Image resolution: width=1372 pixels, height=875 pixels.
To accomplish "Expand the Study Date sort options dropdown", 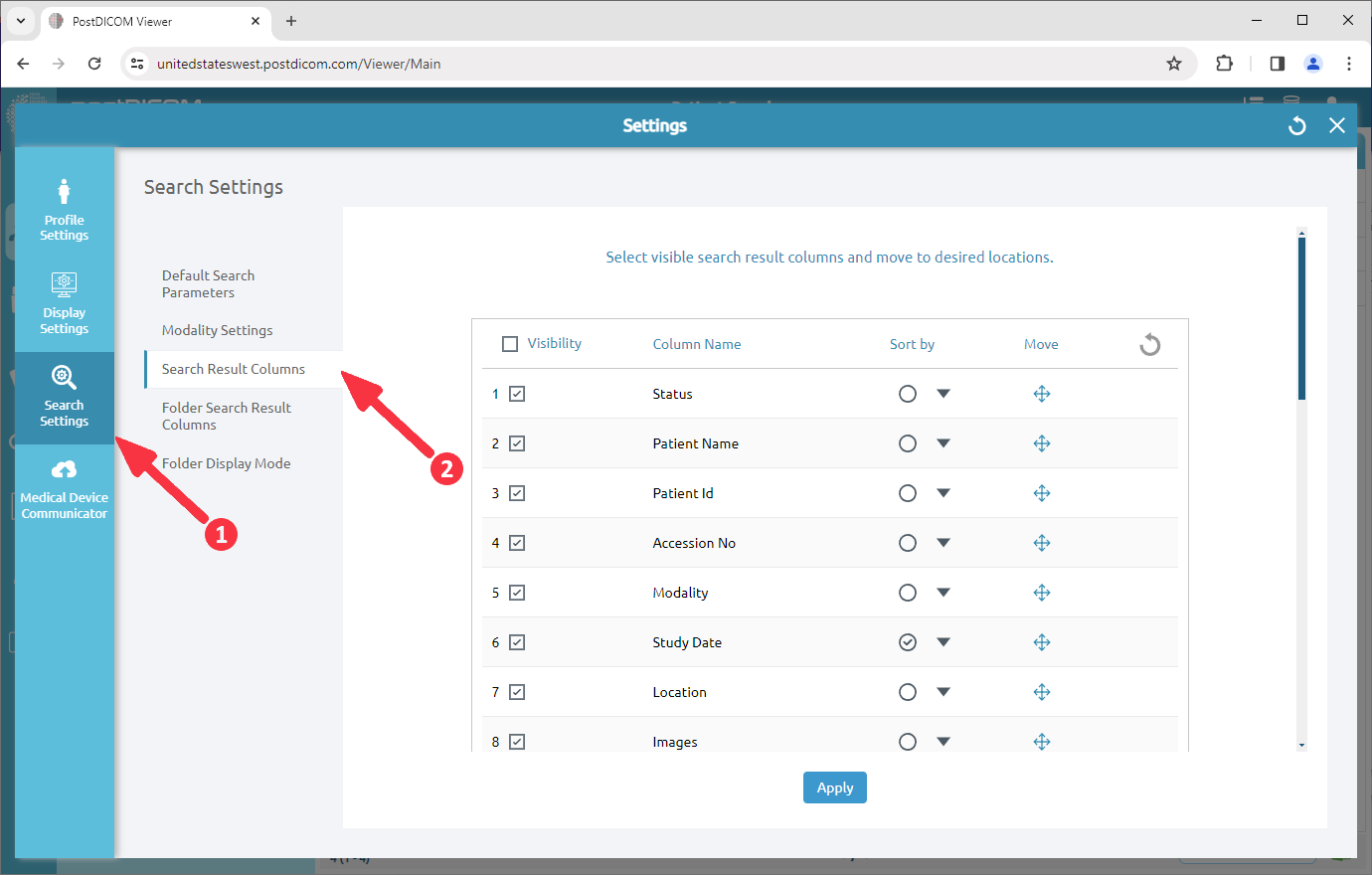I will [x=943, y=641].
